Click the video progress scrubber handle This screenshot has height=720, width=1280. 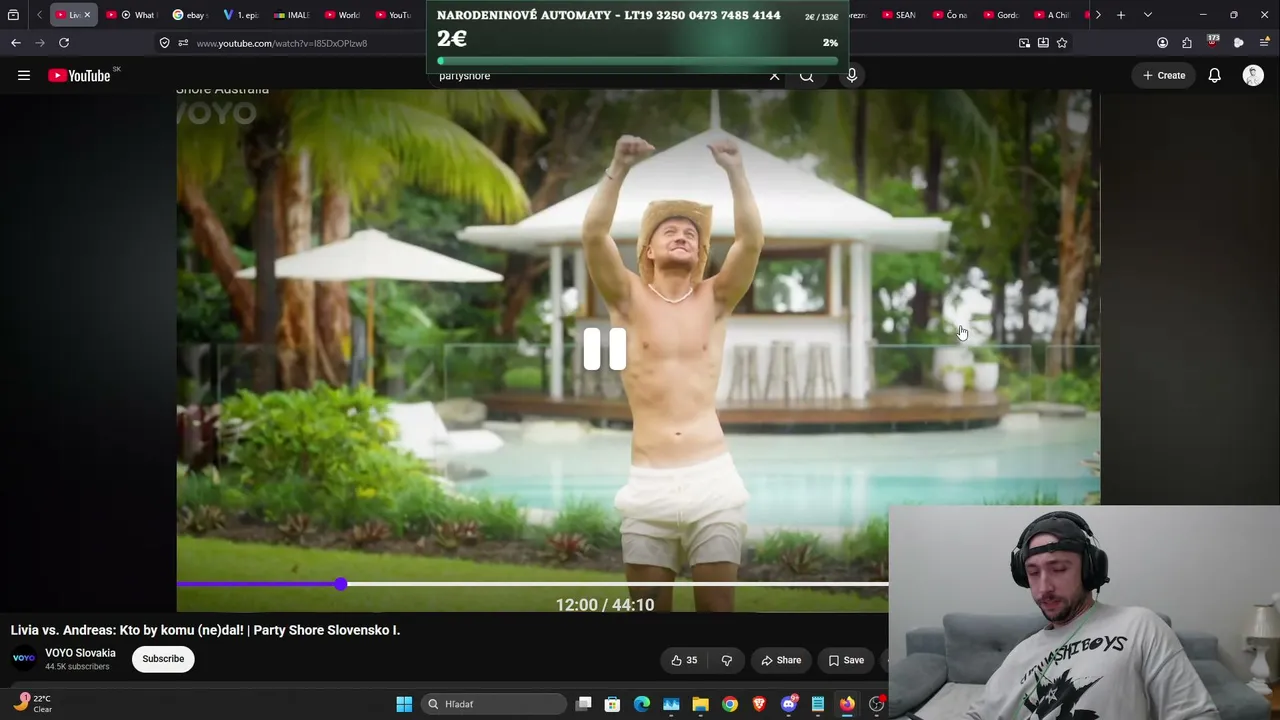click(341, 584)
